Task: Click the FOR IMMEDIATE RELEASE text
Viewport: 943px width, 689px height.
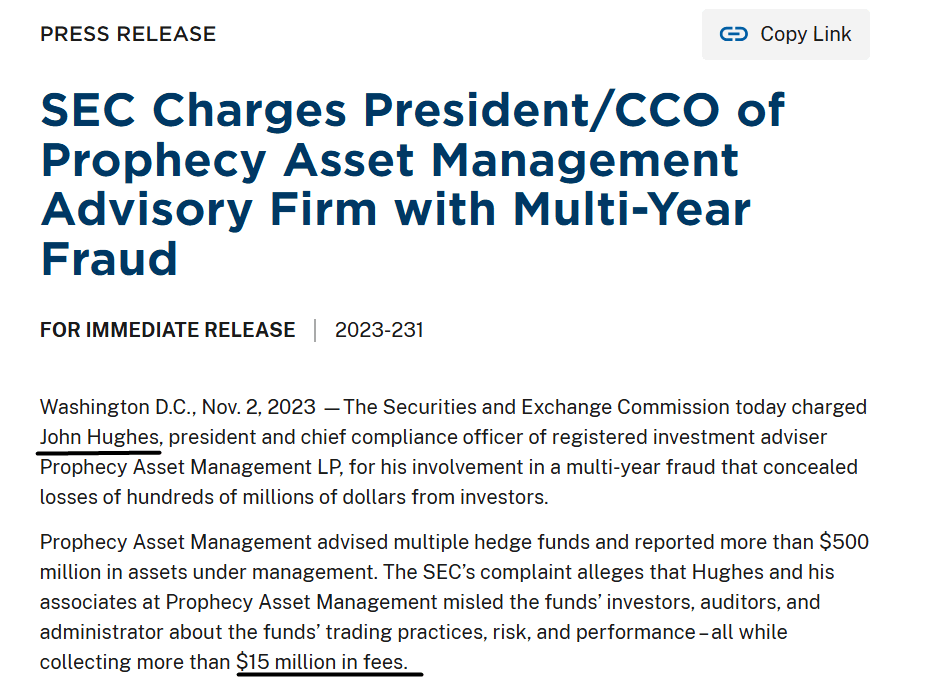Action: click(x=168, y=330)
